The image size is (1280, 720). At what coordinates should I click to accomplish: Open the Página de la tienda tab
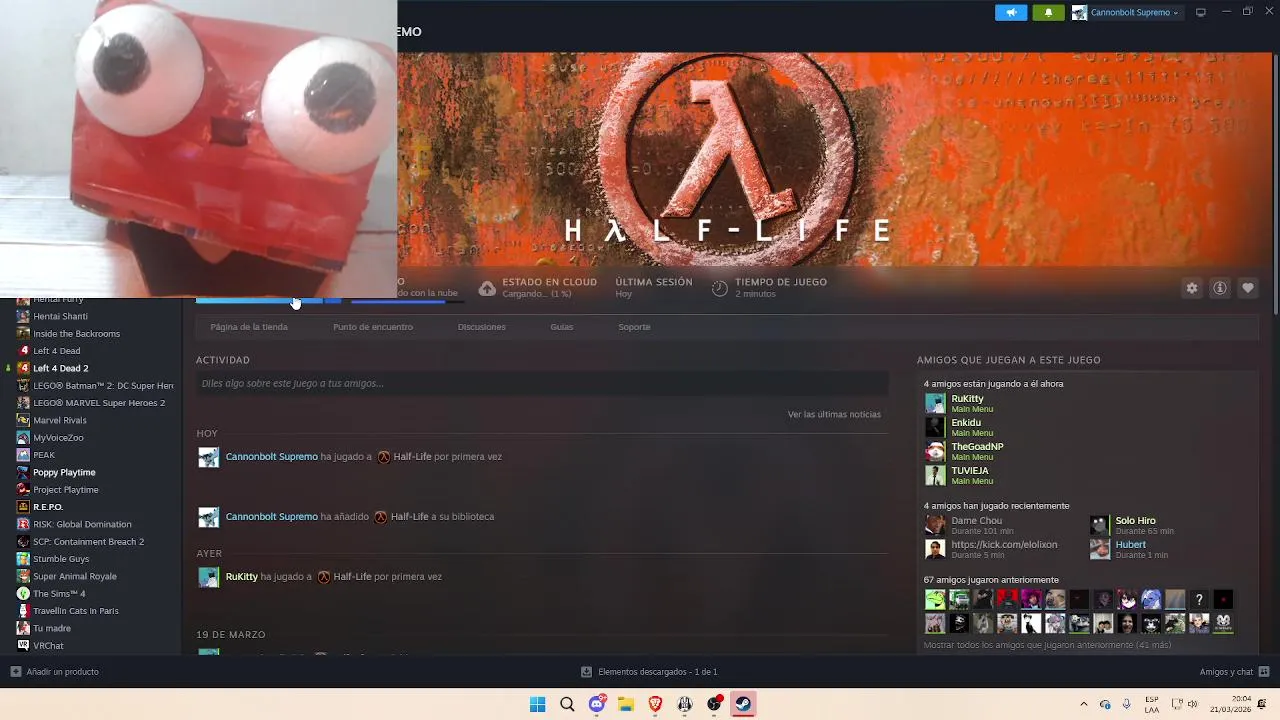coord(249,327)
